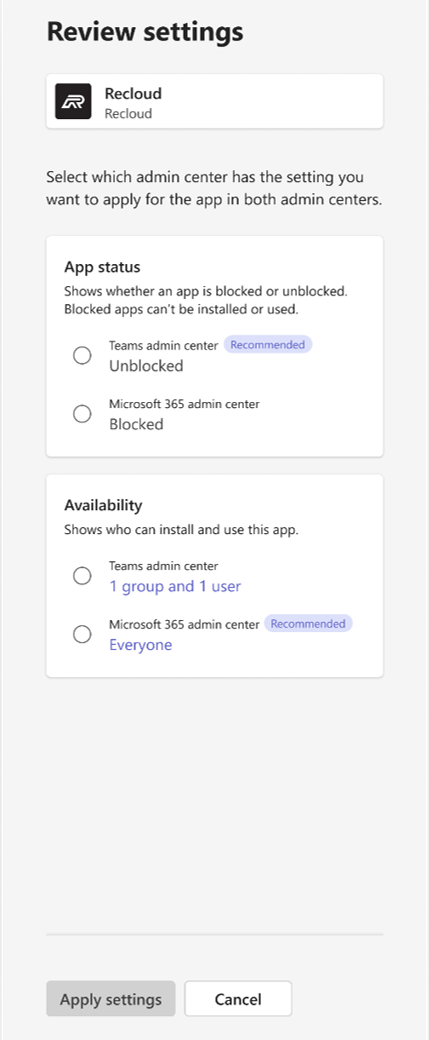The height and width of the screenshot is (1040, 429).
Task: Click the 'Review settings' heading
Action: pyautogui.click(x=145, y=31)
